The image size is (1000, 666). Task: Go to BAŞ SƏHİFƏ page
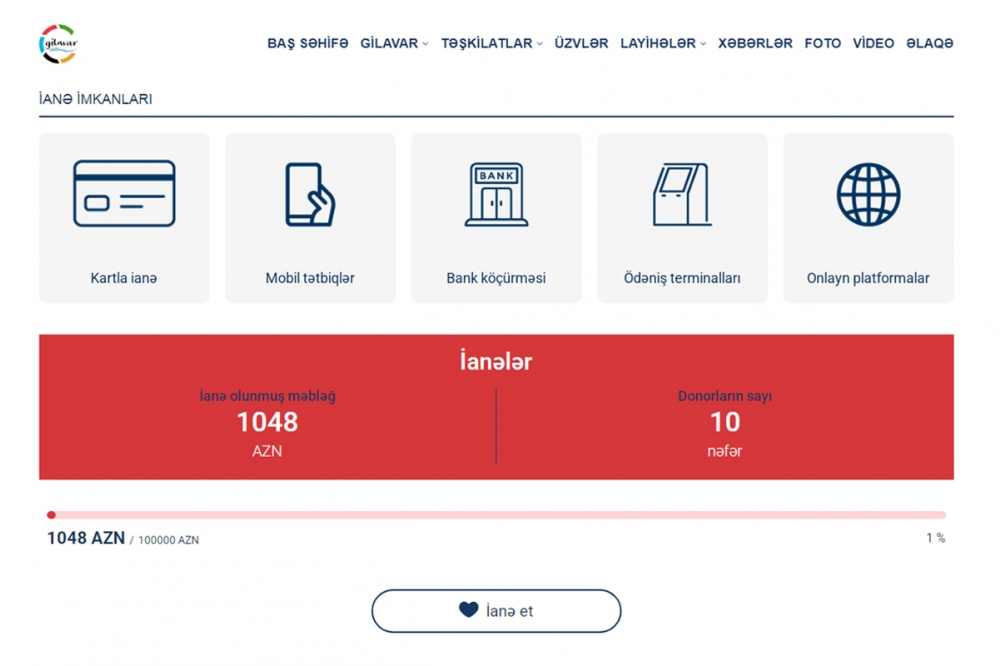tap(307, 44)
